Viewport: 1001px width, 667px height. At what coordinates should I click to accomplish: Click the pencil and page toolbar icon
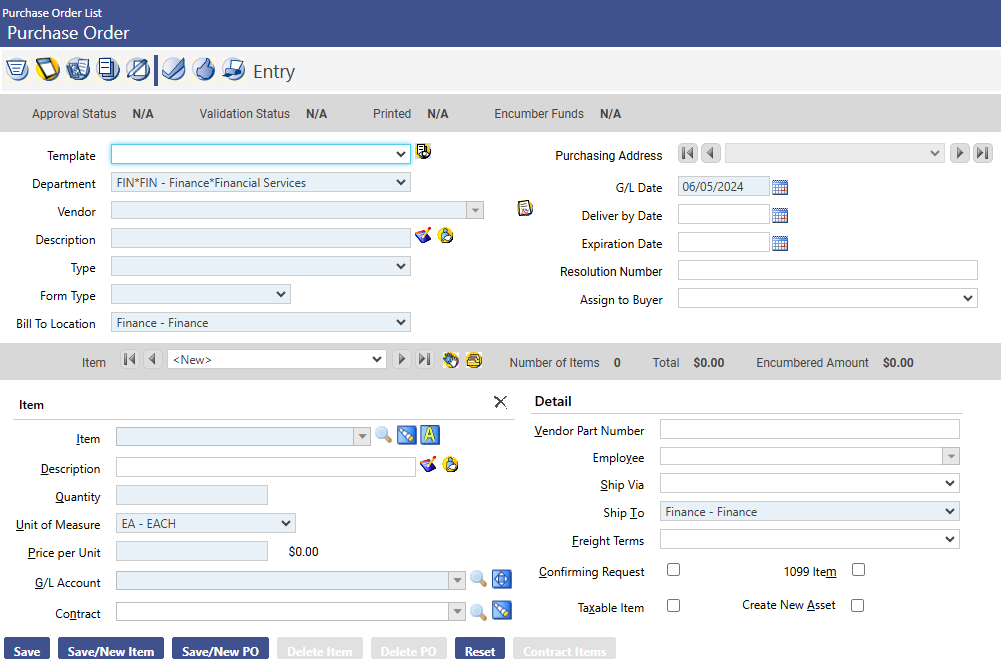(x=138, y=69)
